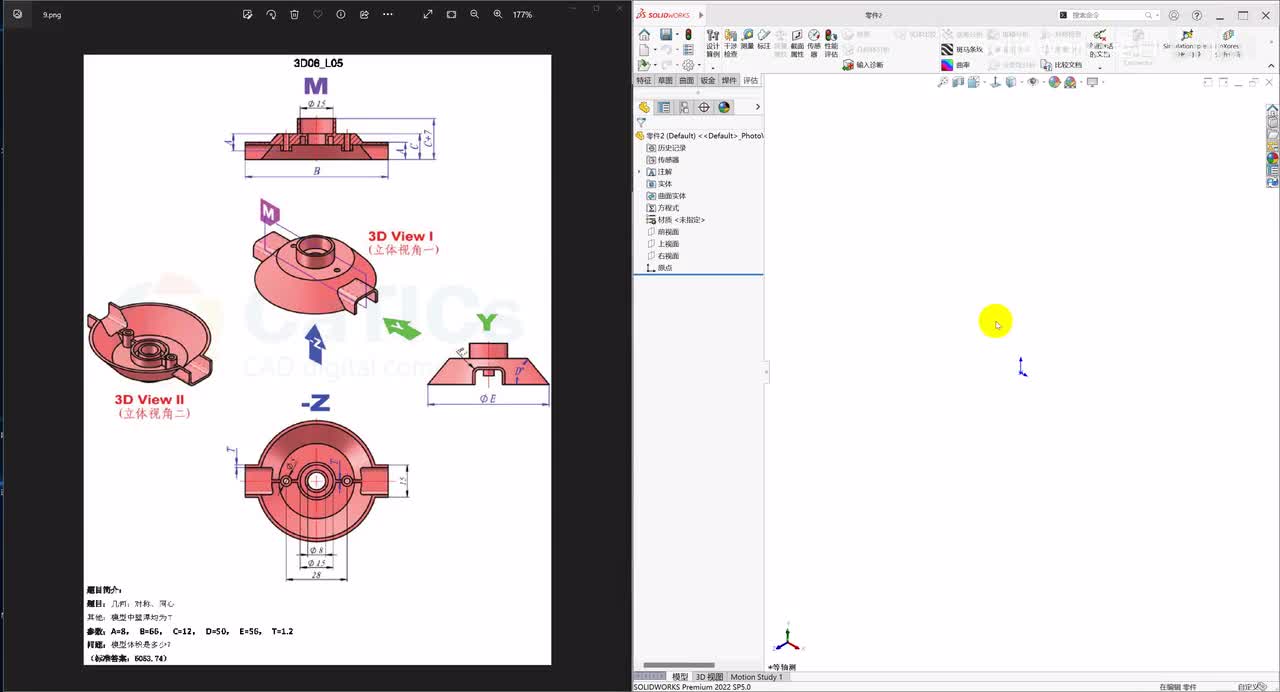Click the SOLIDWORKS command search field
The height and width of the screenshot is (692, 1280).
click(1108, 15)
